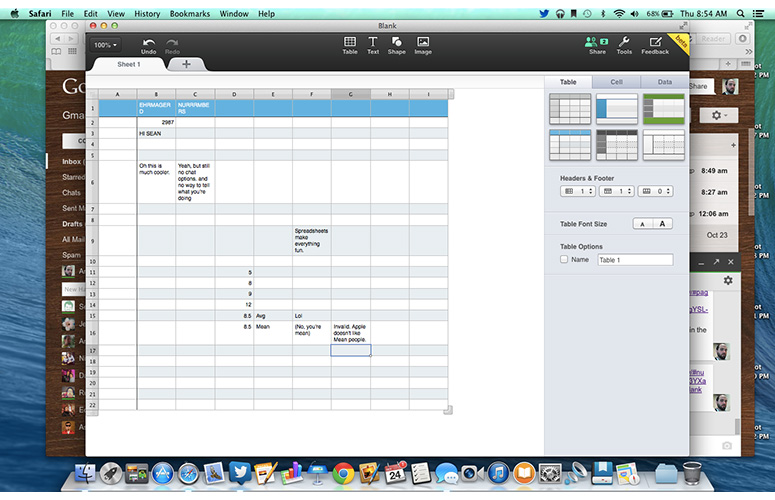Click the smaller table font size button
Viewport: 775px width, 500px height.
643,224
